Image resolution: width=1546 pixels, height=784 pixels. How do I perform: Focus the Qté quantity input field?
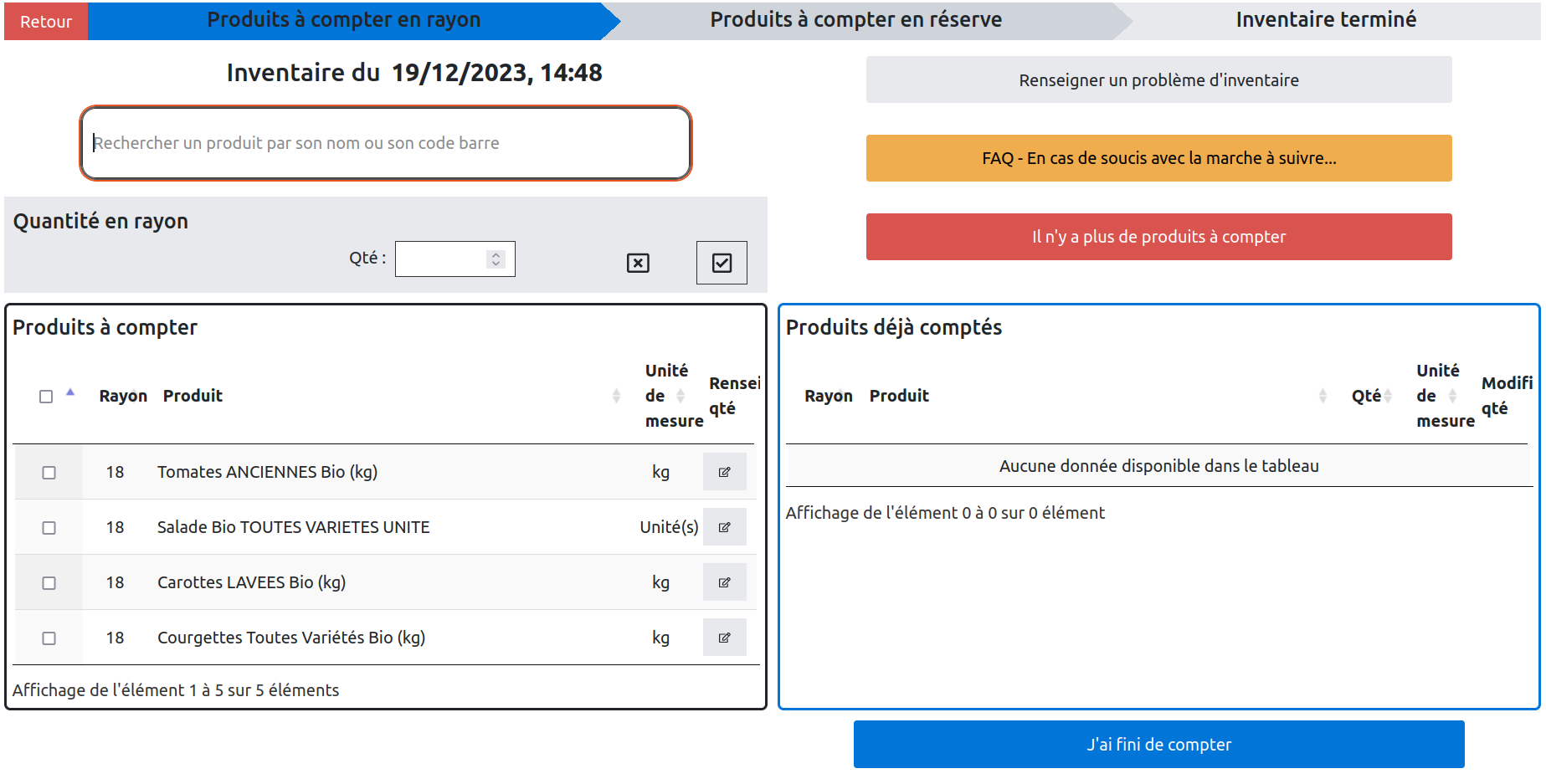click(x=455, y=259)
